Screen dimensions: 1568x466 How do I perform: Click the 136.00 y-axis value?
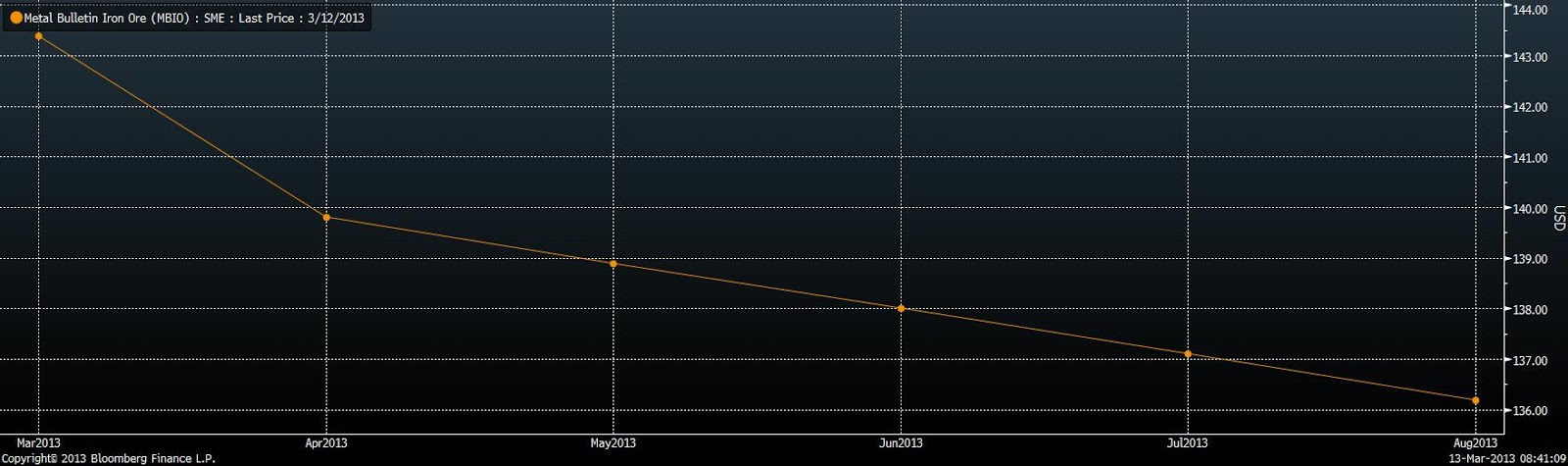(x=1531, y=411)
